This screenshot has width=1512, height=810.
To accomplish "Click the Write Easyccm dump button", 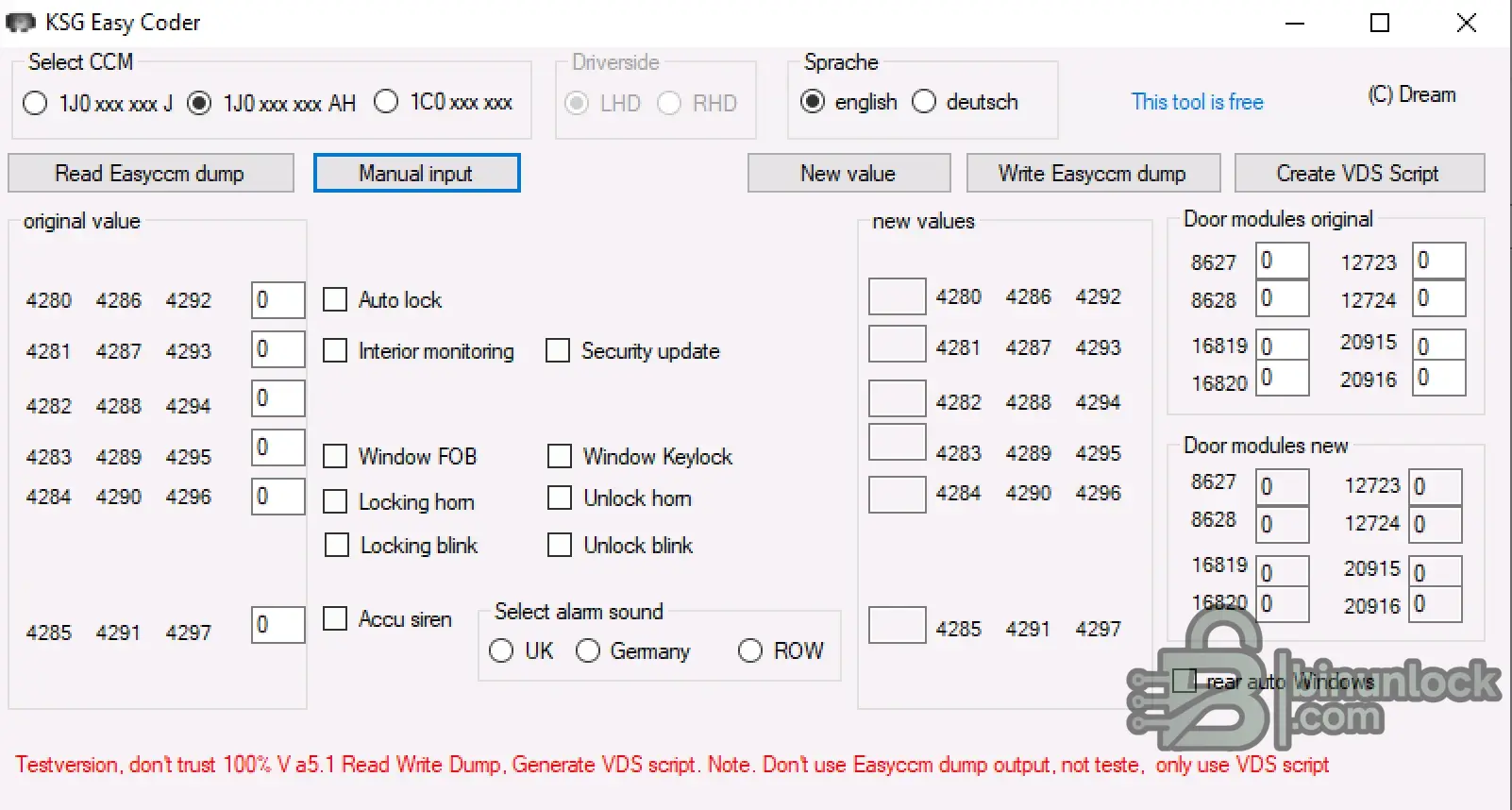I will coord(1093,174).
